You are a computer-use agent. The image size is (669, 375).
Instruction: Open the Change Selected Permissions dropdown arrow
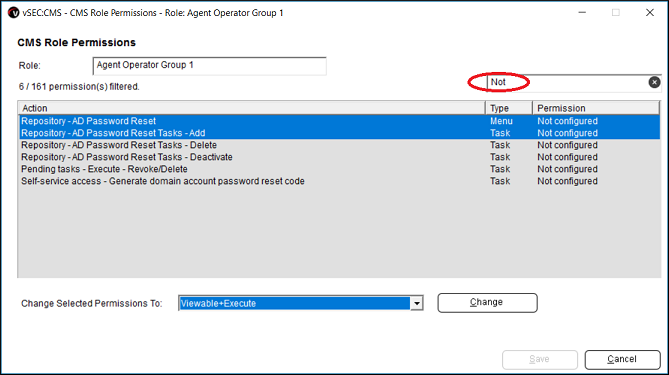(x=416, y=303)
